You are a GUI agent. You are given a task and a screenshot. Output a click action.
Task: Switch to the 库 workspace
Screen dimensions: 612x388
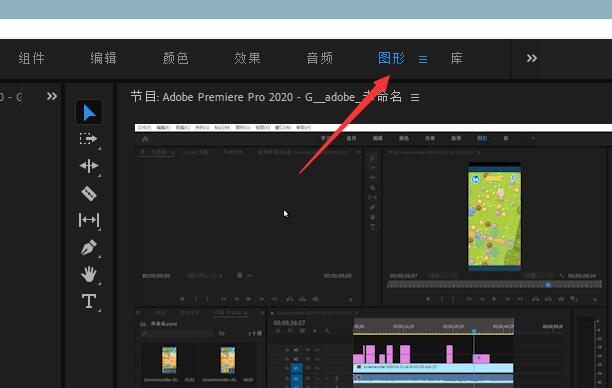(x=457, y=58)
